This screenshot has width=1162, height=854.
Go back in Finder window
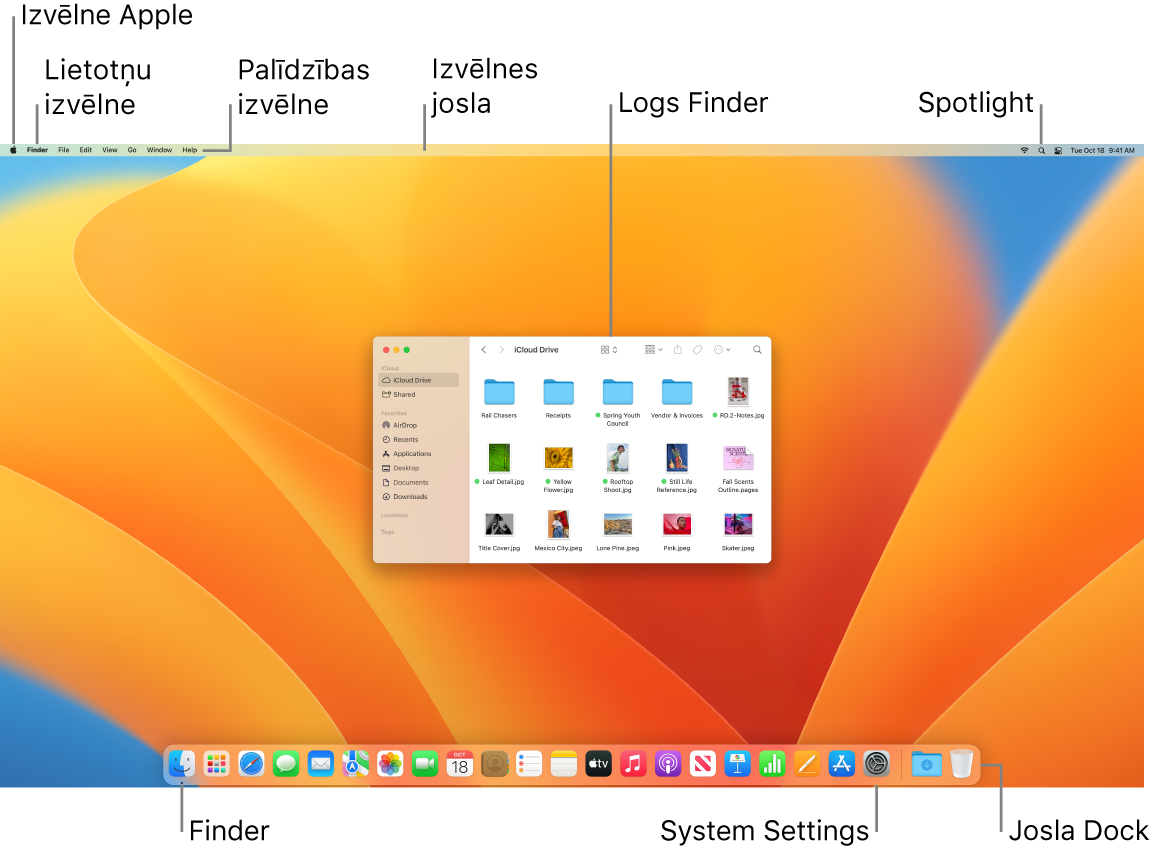[x=483, y=350]
